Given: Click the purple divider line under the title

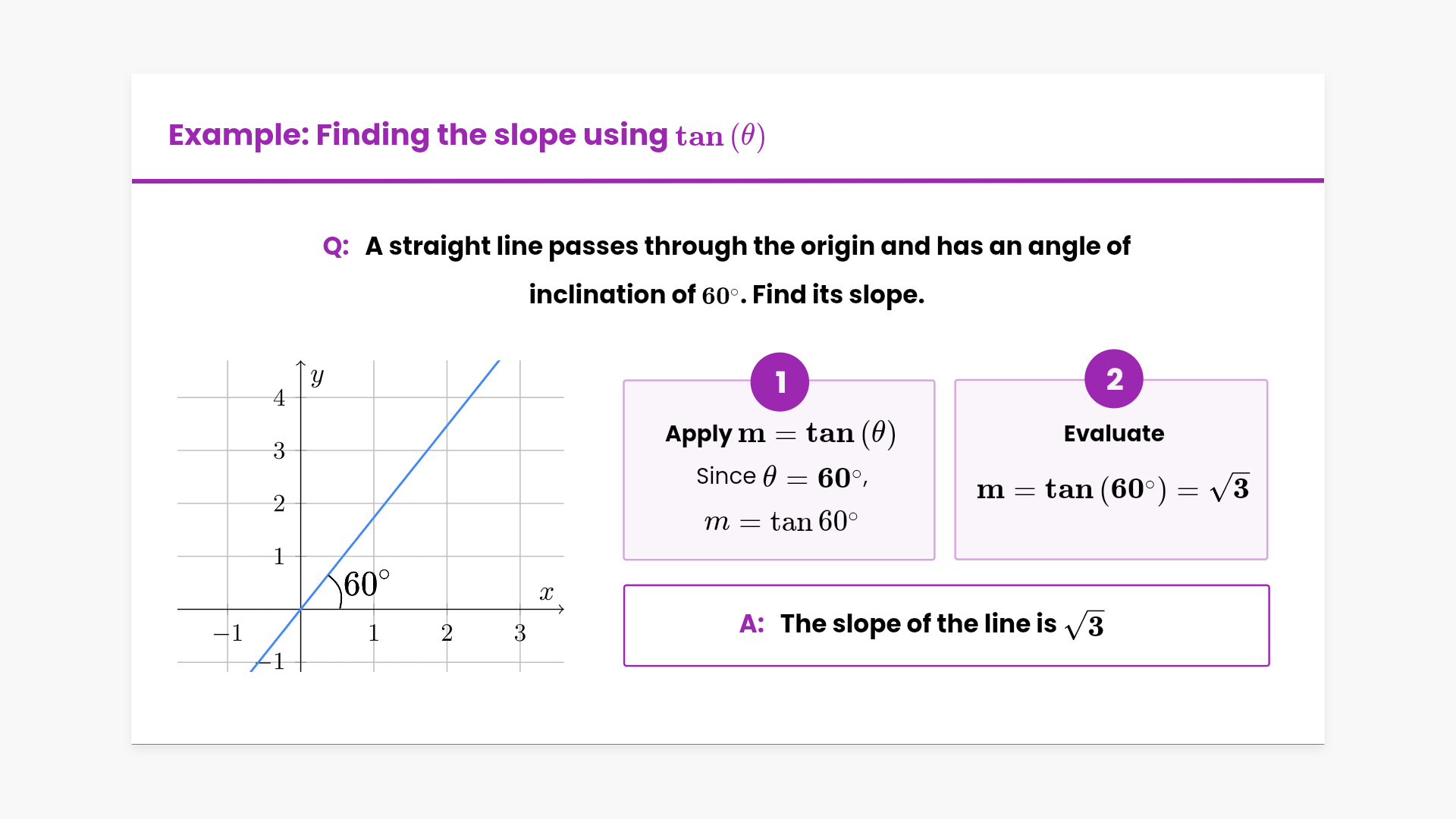Looking at the screenshot, I should pos(728,181).
